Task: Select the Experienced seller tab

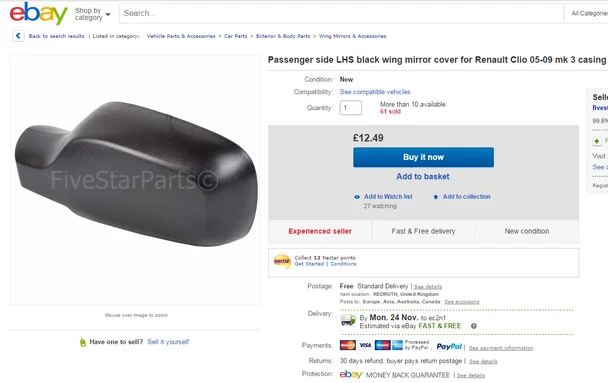Action: (x=320, y=231)
